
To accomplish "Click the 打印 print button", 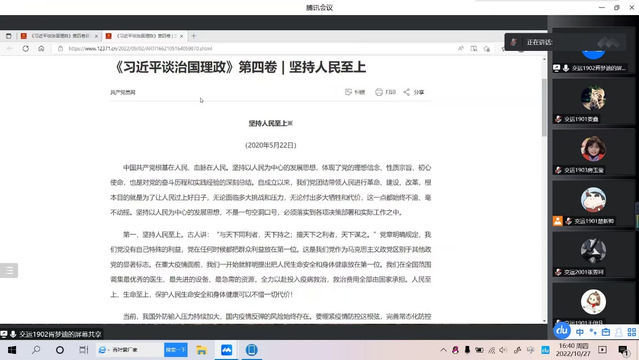I will (386, 92).
